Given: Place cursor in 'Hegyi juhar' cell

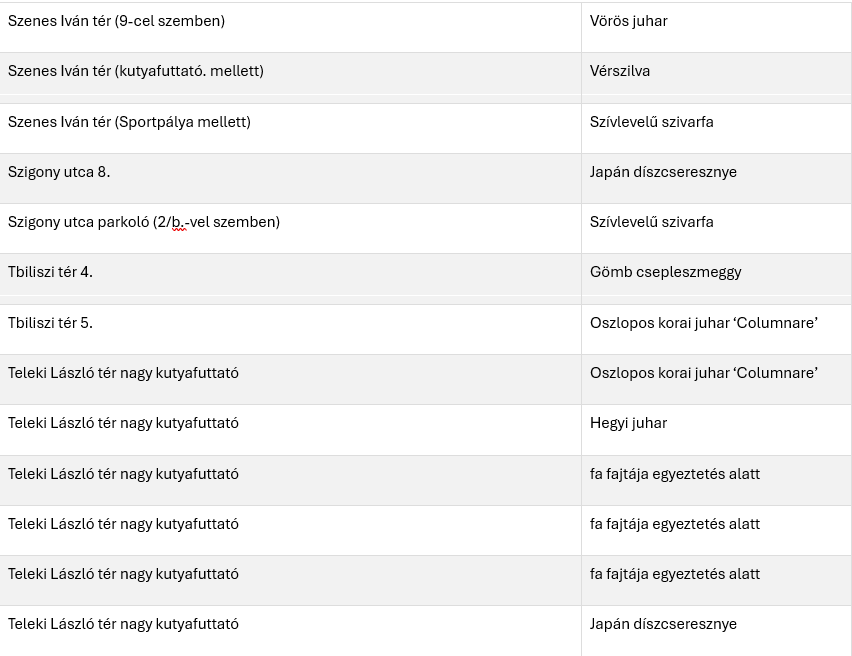Looking at the screenshot, I should (628, 423).
